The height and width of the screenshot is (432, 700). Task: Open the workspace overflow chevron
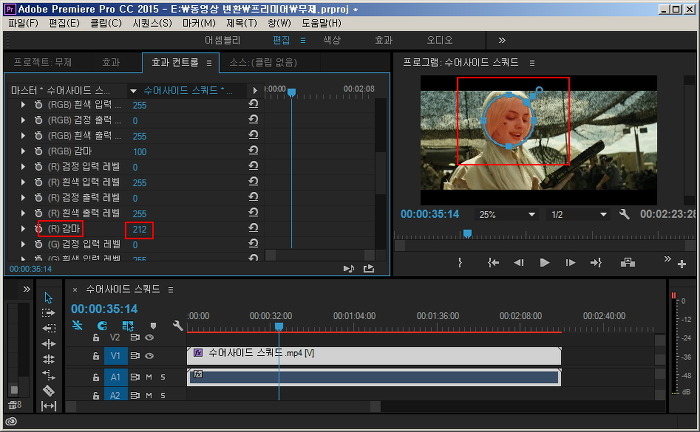pos(502,41)
